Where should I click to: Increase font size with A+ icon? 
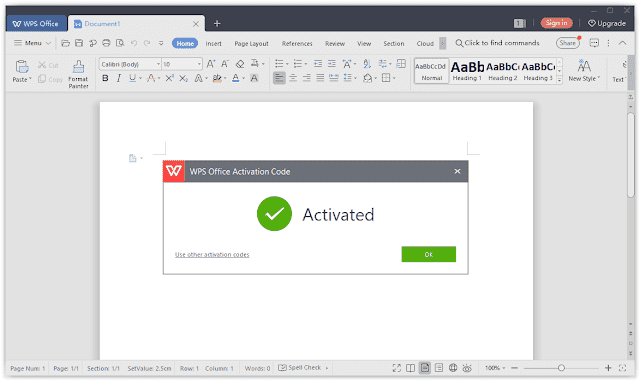211,64
